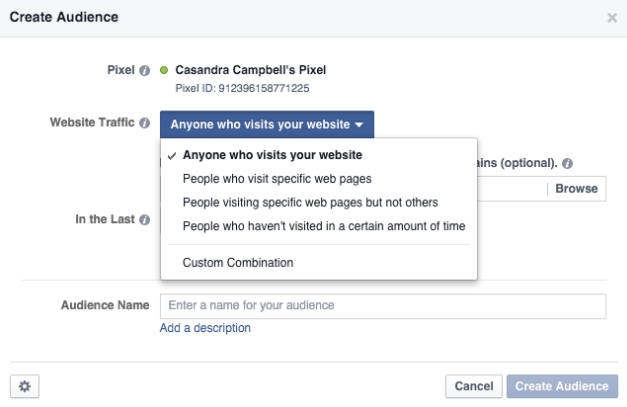Click the Create Audience button
Image resolution: width=627 pixels, height=407 pixels.
[x=562, y=386]
